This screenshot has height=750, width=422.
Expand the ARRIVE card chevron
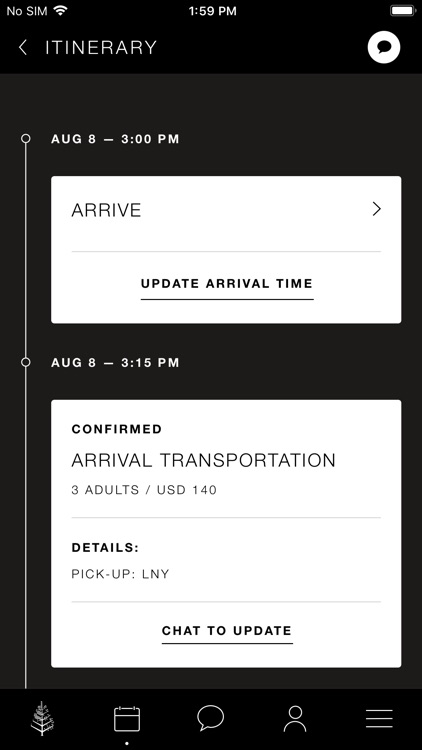pyautogui.click(x=377, y=209)
